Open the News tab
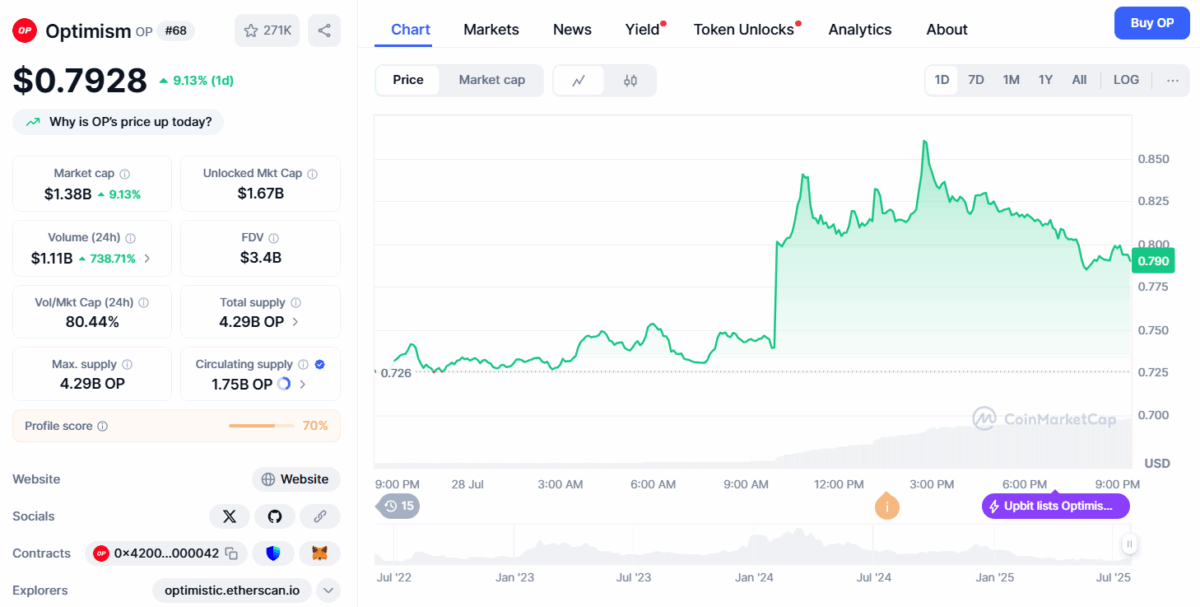Screen dimensions: 1200x607 572,29
